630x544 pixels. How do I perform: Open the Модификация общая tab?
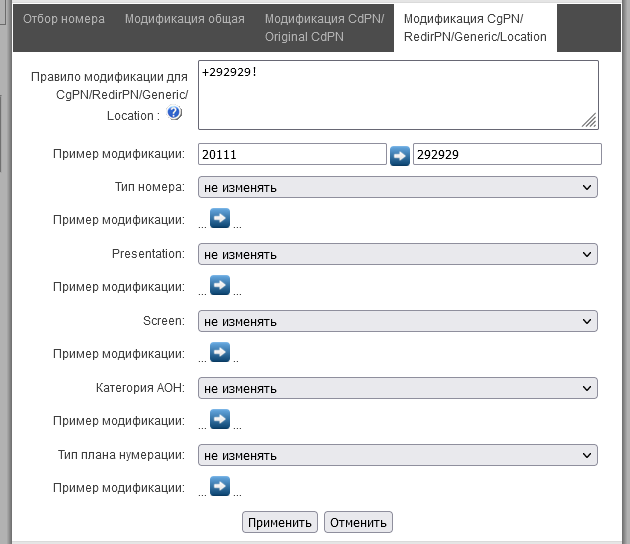coord(185,19)
